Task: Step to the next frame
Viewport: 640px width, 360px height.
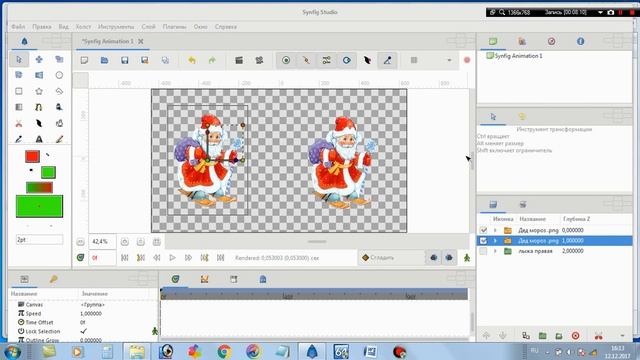Action: (x=188, y=258)
